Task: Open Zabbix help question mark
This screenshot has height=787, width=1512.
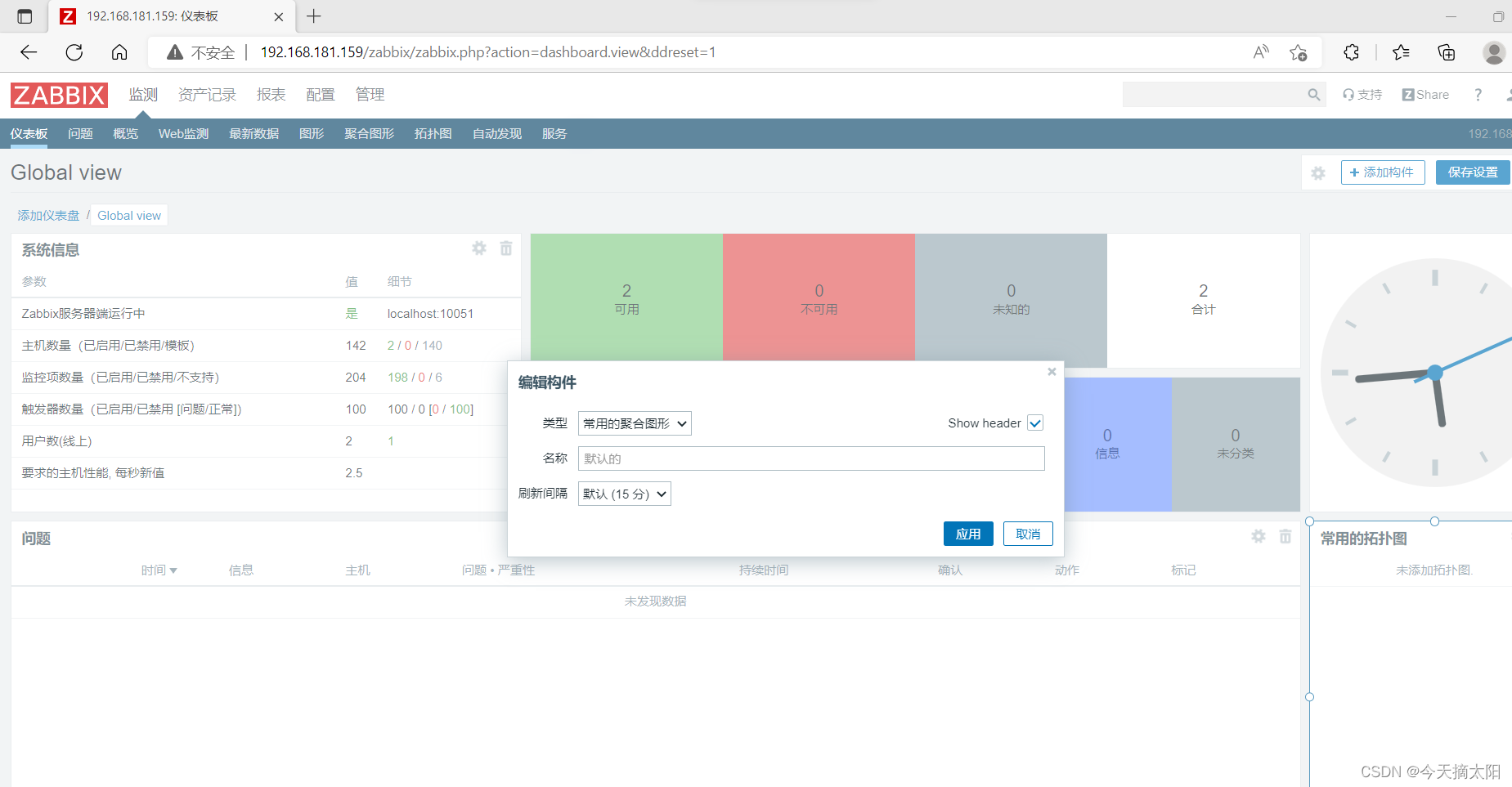Action: tap(1478, 95)
